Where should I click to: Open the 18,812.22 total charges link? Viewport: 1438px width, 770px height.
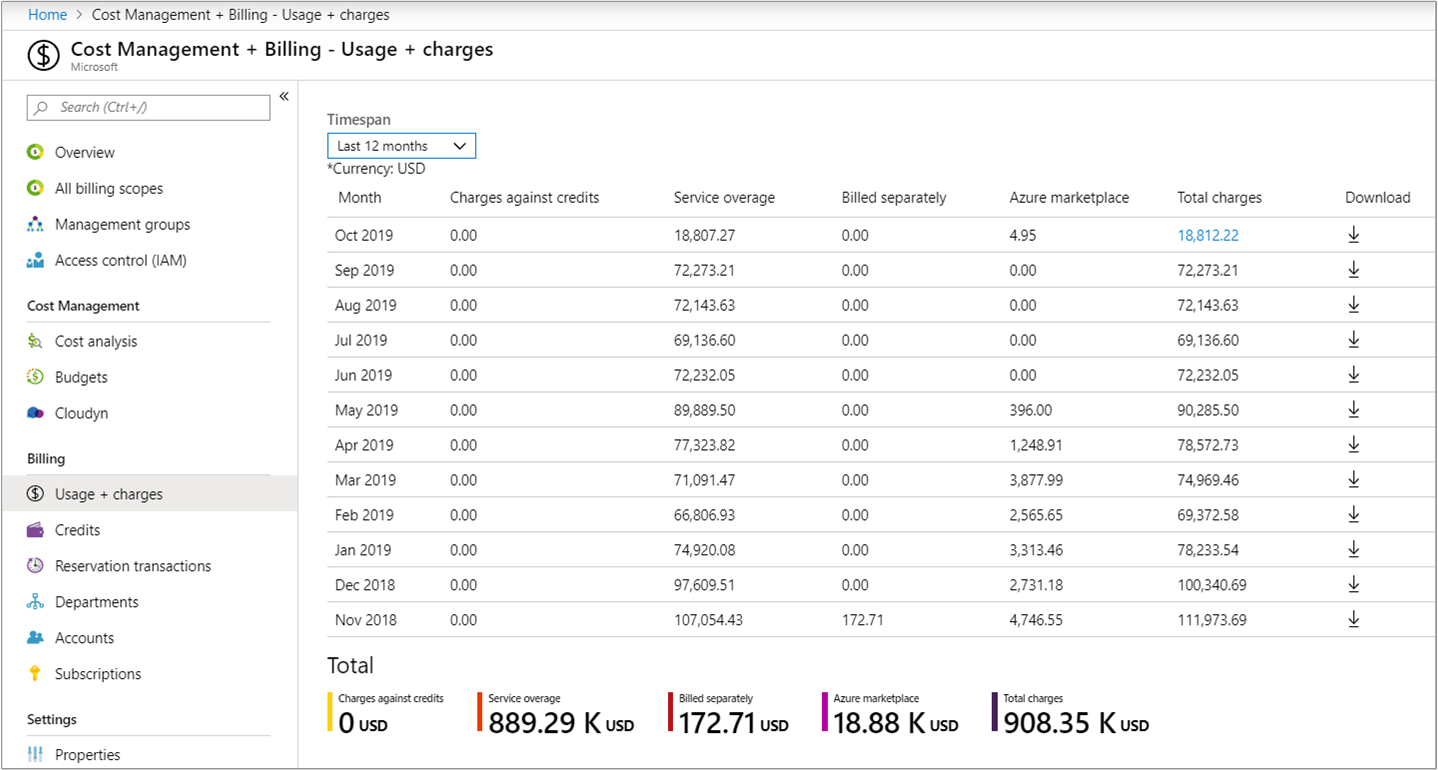1208,235
